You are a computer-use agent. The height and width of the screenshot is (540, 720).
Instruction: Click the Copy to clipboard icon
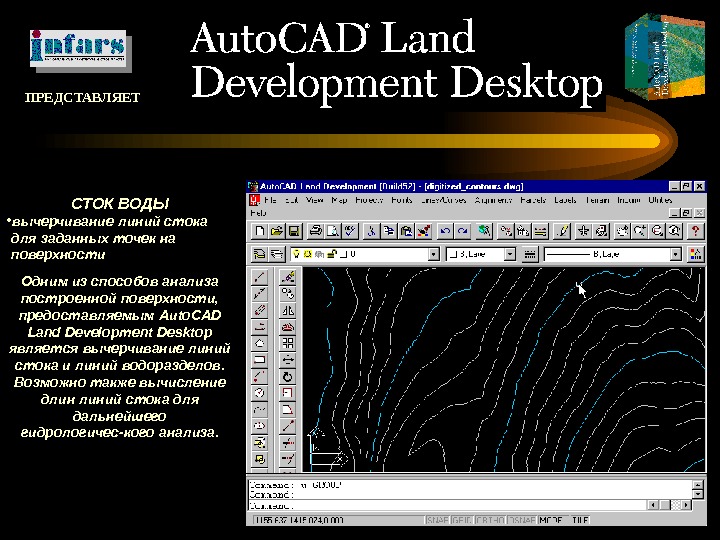coord(389,231)
